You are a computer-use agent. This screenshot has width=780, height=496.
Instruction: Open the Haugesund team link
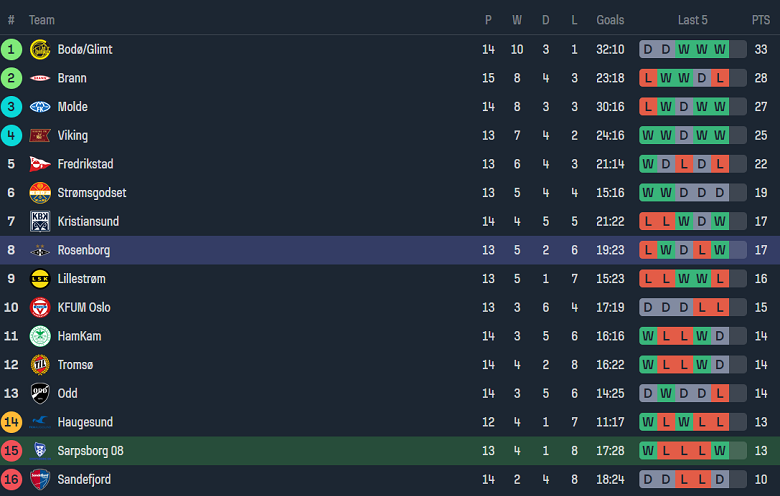click(x=86, y=422)
